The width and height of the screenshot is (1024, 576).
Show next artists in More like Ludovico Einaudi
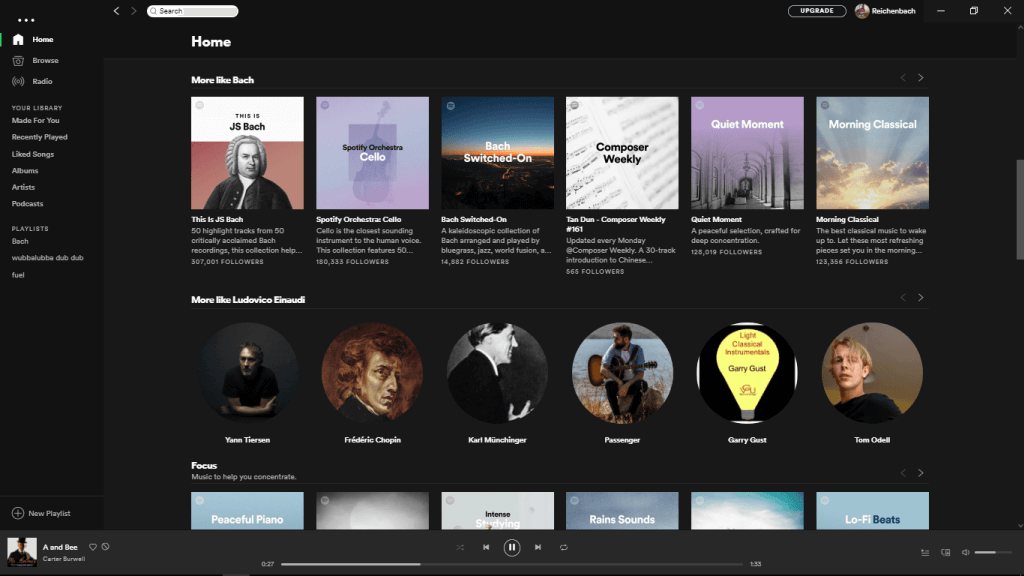(x=921, y=298)
